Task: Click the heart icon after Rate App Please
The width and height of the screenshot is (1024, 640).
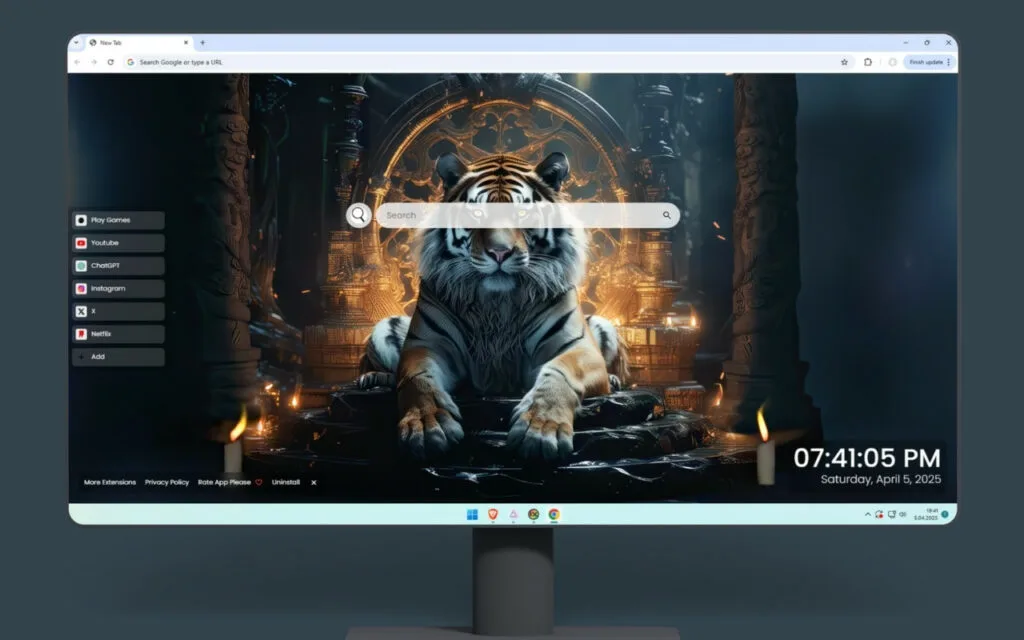Action: (259, 483)
